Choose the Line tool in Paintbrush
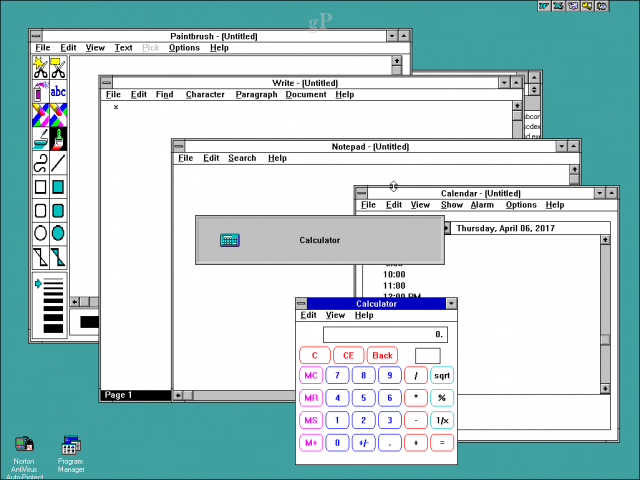The height and width of the screenshot is (480, 640). click(x=58, y=163)
